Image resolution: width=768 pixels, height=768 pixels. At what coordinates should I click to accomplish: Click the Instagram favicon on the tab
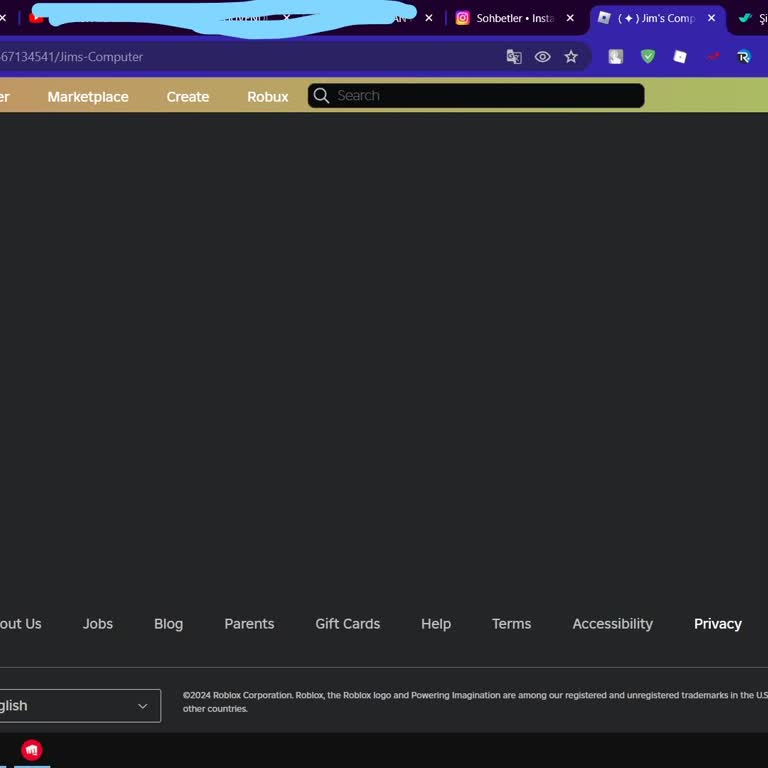(462, 18)
